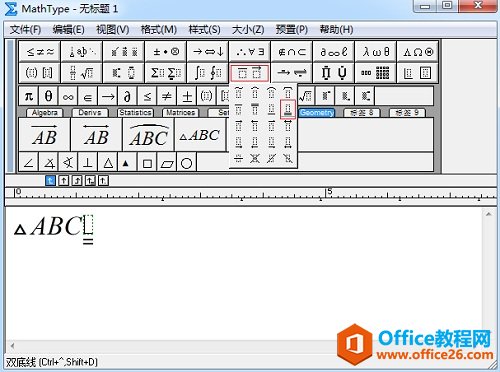Image resolution: width=500 pixels, height=372 pixels.
Task: Insert the parallelogram symbol
Action: (167, 163)
